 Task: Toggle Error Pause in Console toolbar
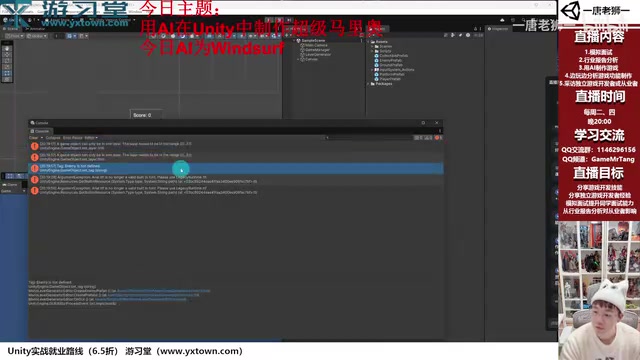[x=73, y=138]
